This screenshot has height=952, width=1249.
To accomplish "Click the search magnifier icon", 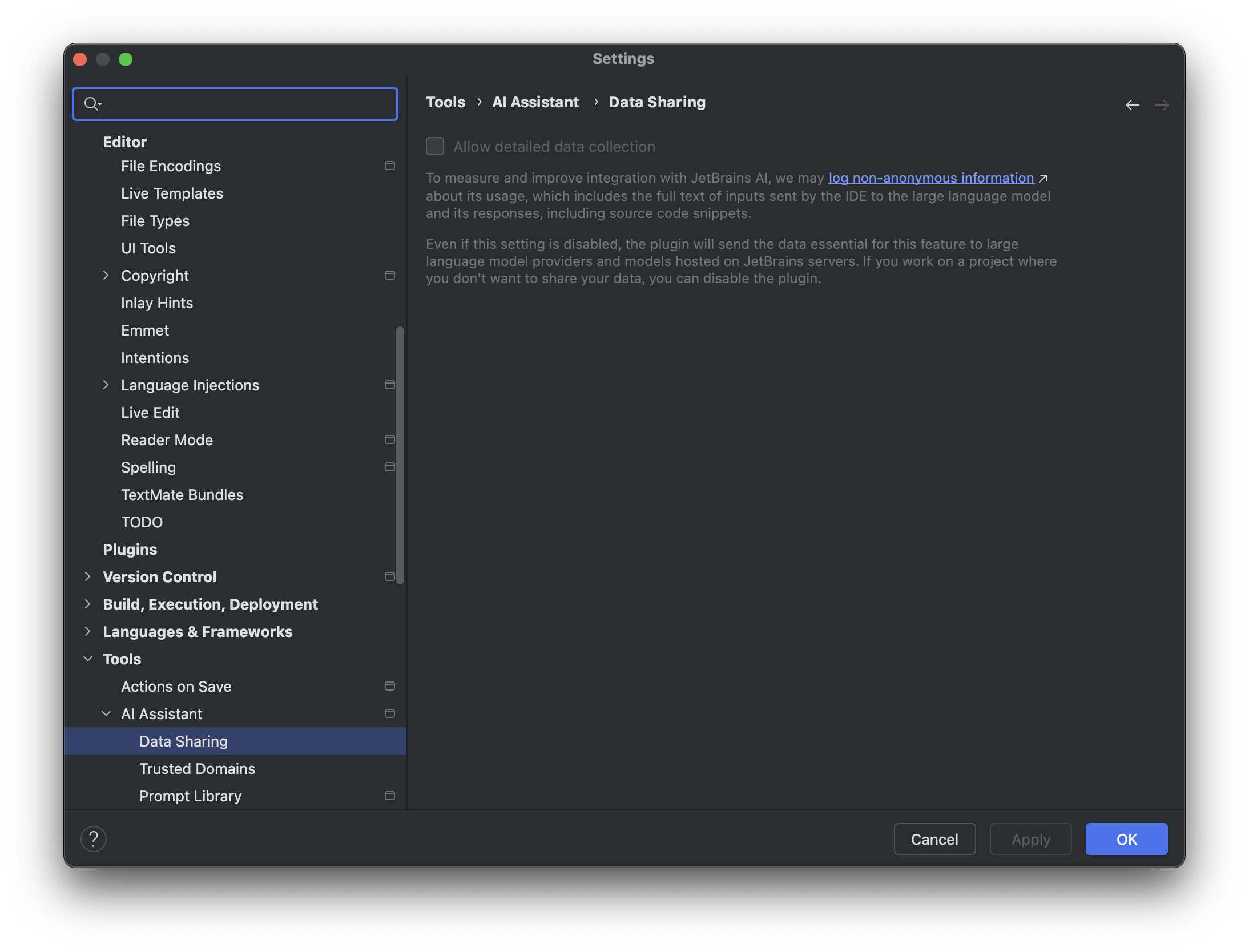I will pos(91,104).
